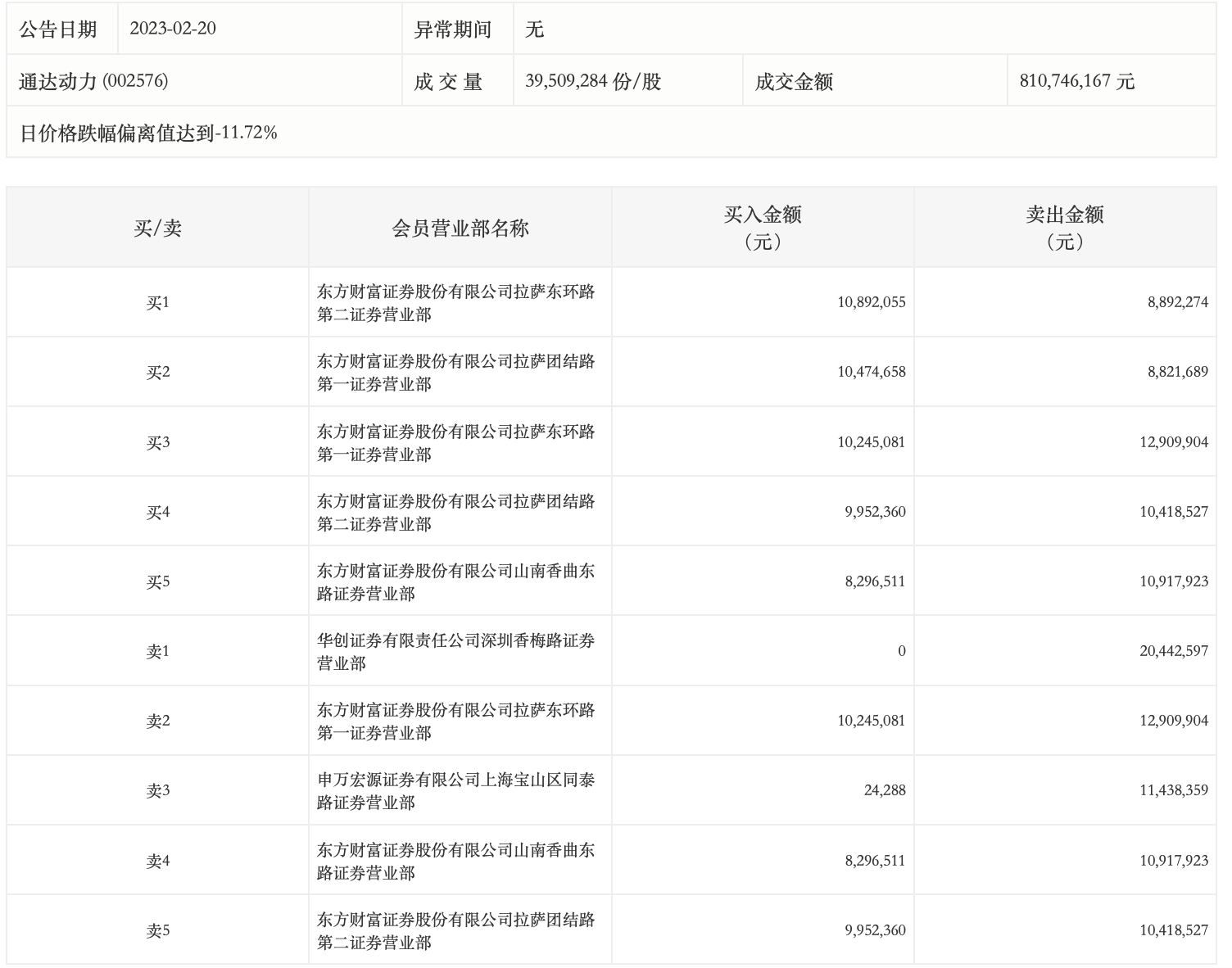The image size is (1232, 968).
Task: Click the 日价格跌幅偏离值达到-11.72% line
Action: tap(148, 133)
